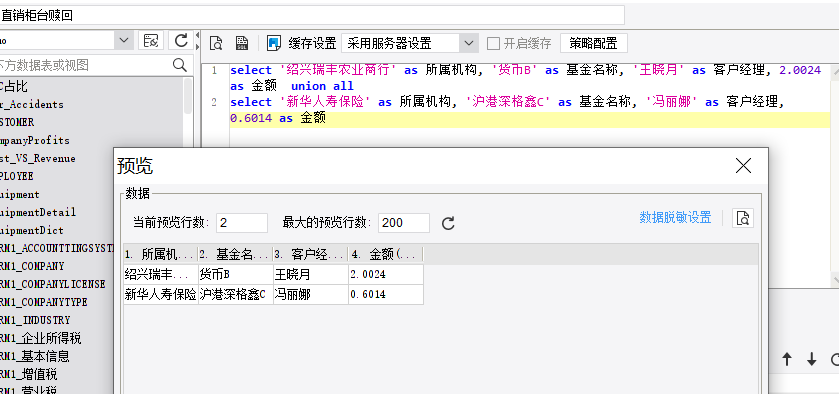Image resolution: width=839 pixels, height=394 pixels.
Task: Click the preview data icon in toolbar
Action: click(216, 43)
